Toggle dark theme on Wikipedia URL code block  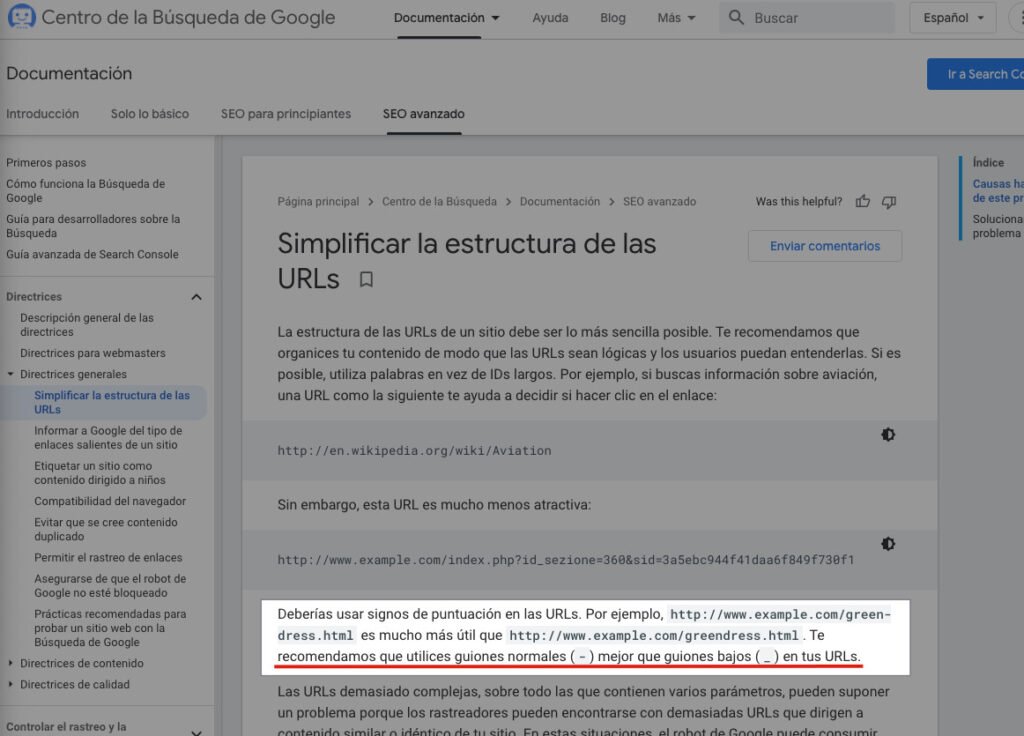click(888, 434)
